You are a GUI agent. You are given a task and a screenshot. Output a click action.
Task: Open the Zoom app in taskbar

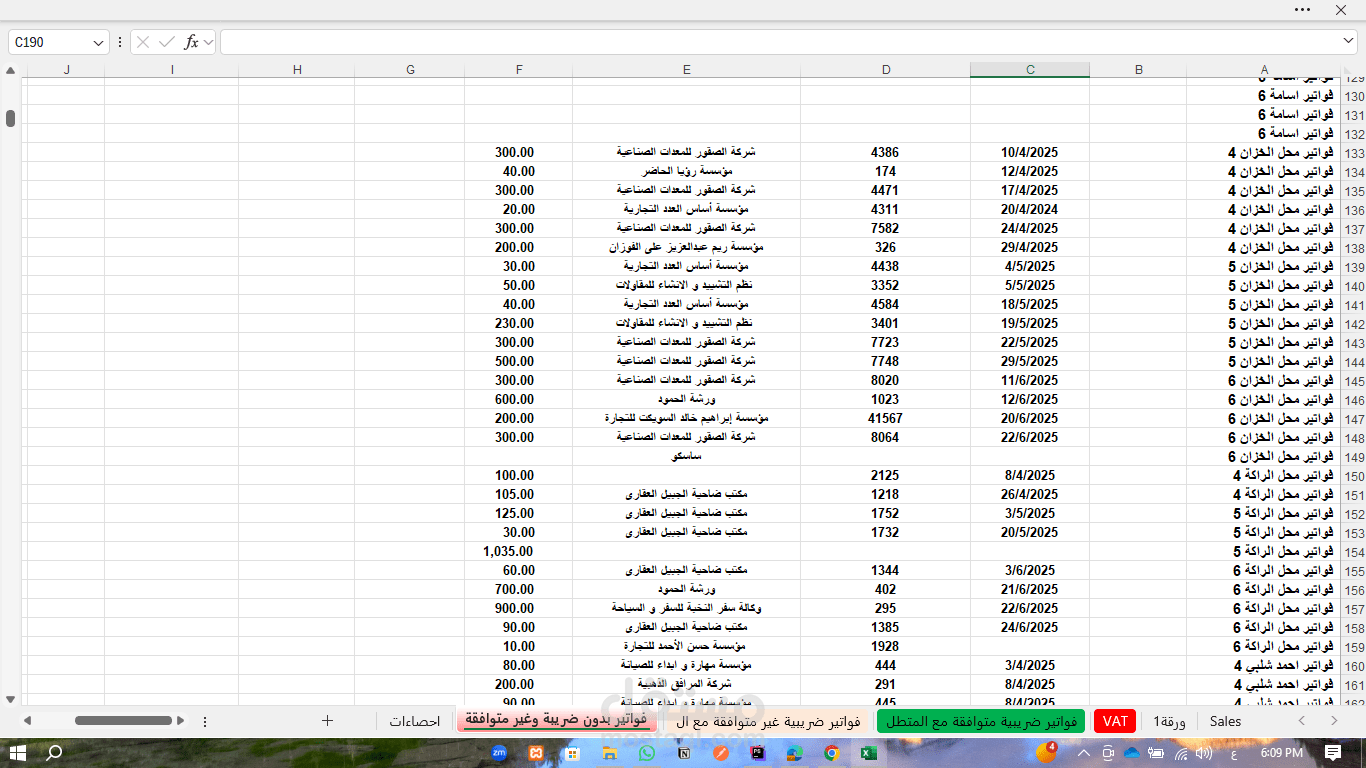coord(499,753)
